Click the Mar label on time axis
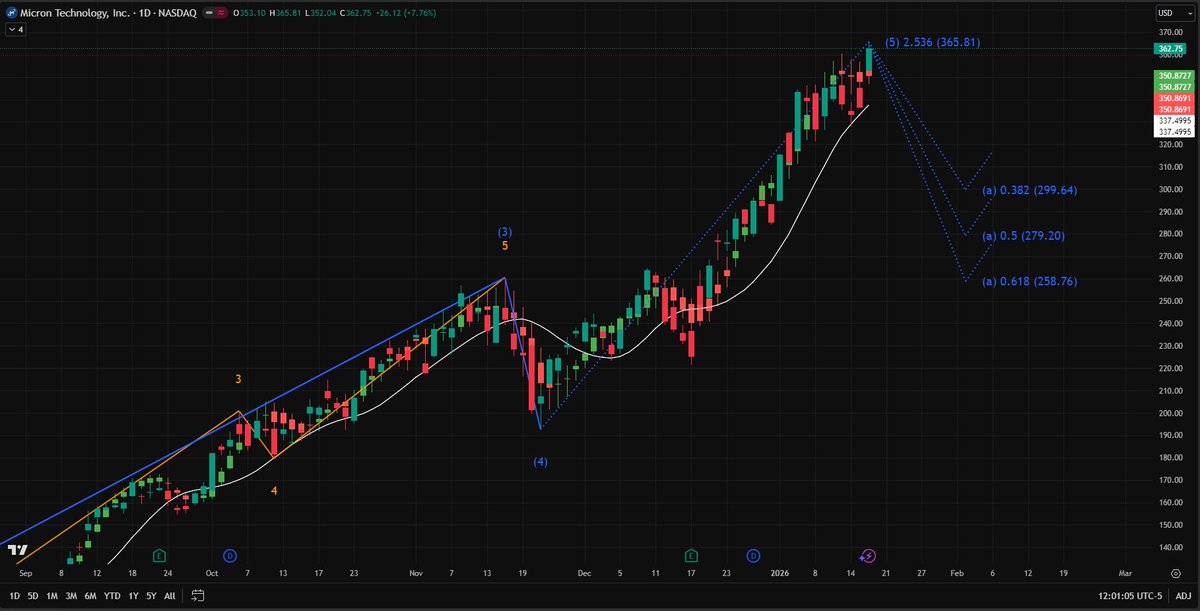The image size is (1200, 611). pyautogui.click(x=1124, y=574)
